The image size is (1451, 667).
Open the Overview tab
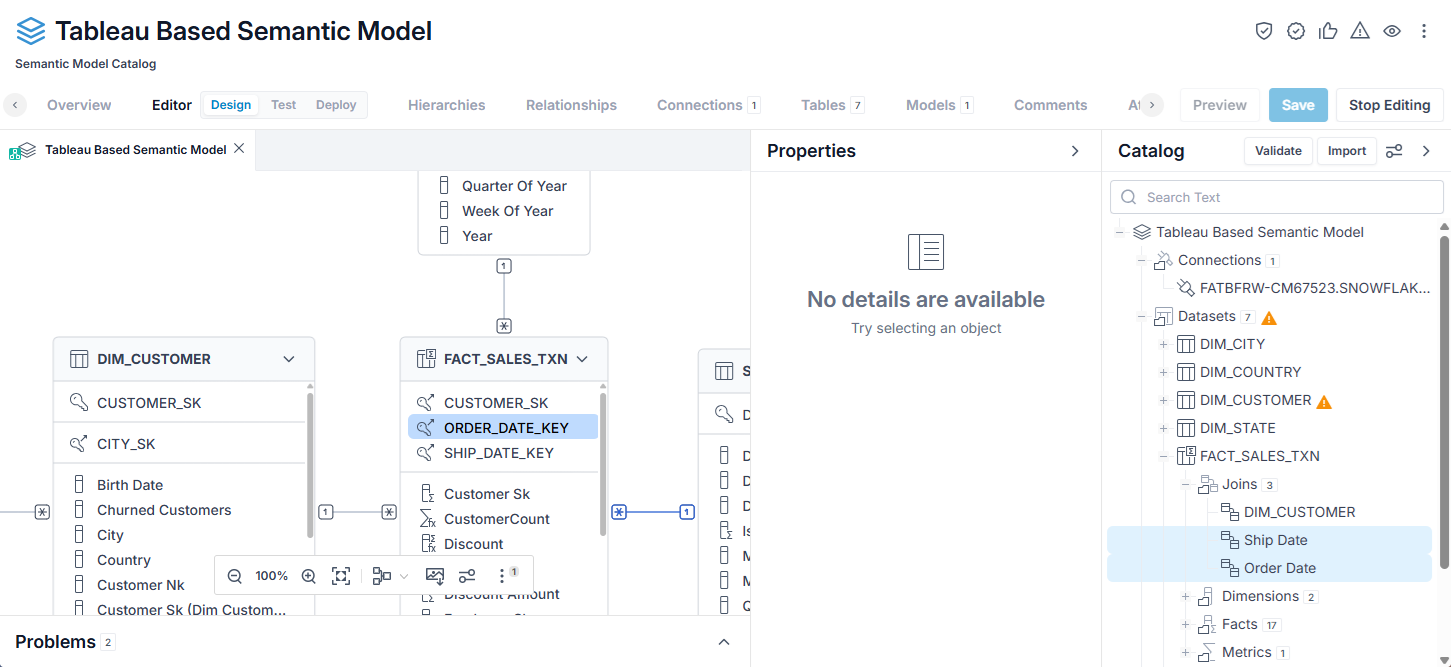pyautogui.click(x=79, y=105)
